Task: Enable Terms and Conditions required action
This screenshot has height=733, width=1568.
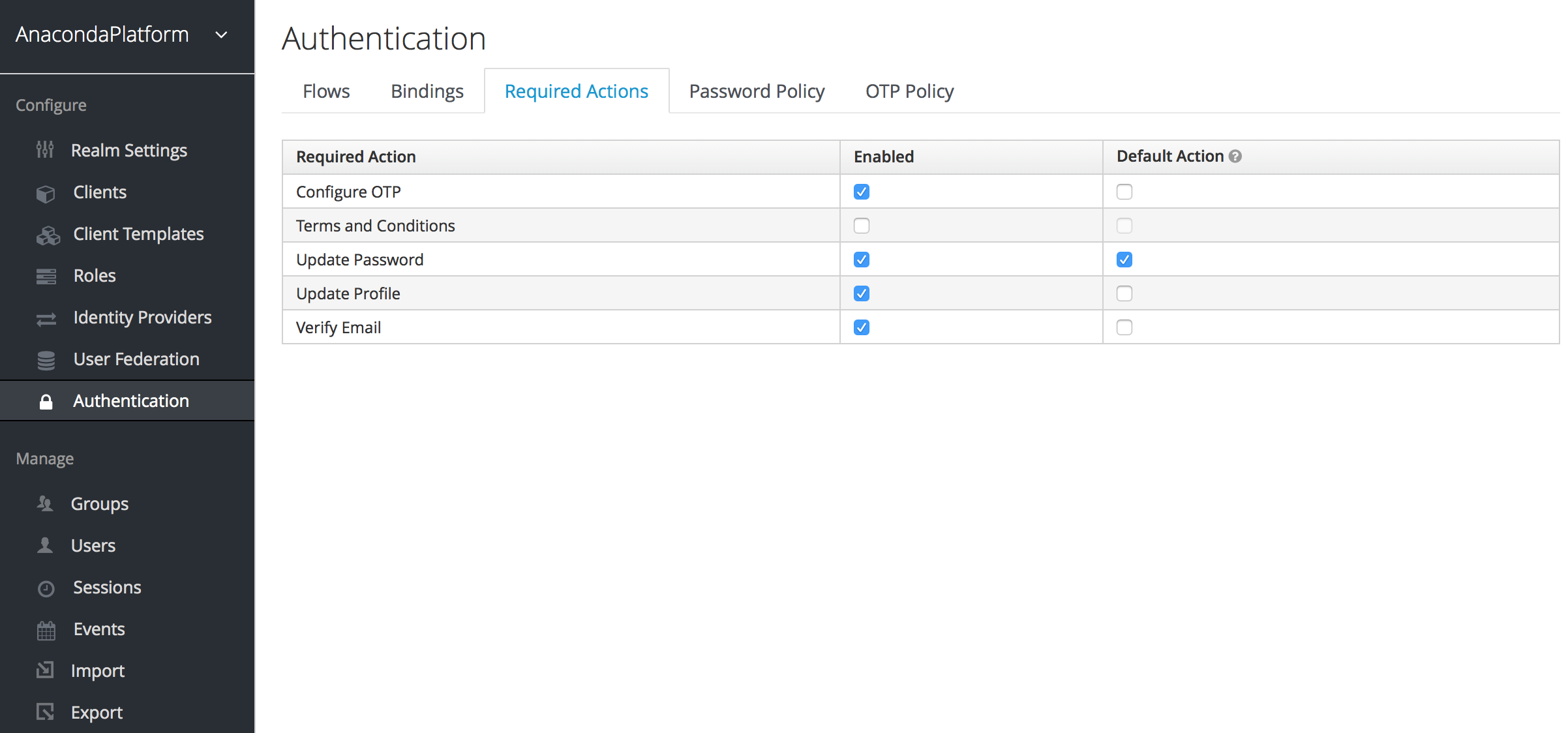Action: [861, 226]
